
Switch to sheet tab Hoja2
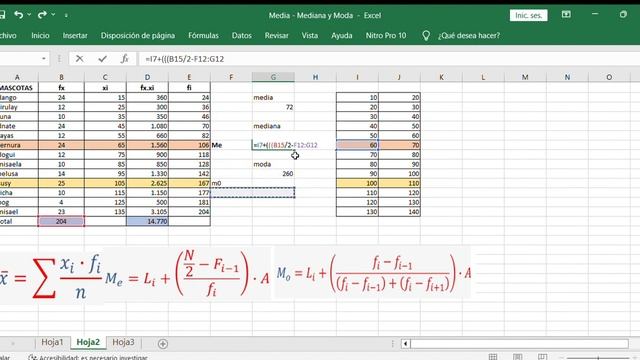pos(88,342)
